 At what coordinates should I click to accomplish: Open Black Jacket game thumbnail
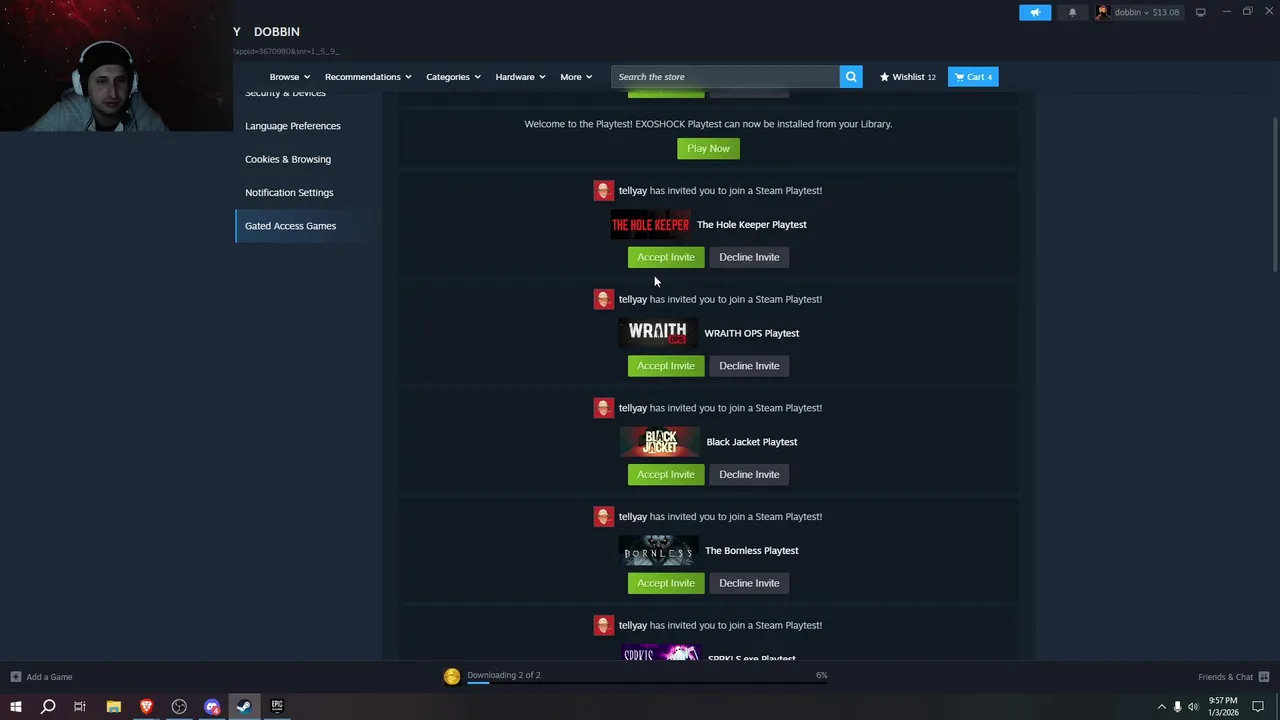[660, 442]
